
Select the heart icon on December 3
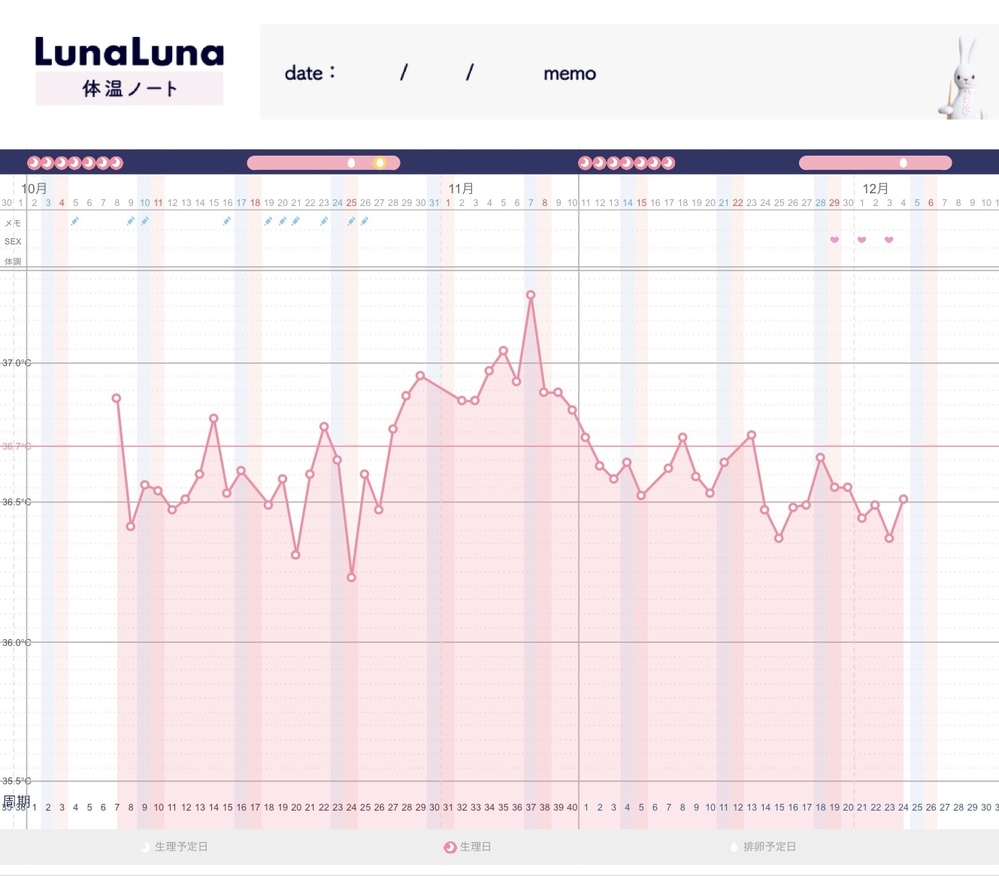(889, 240)
